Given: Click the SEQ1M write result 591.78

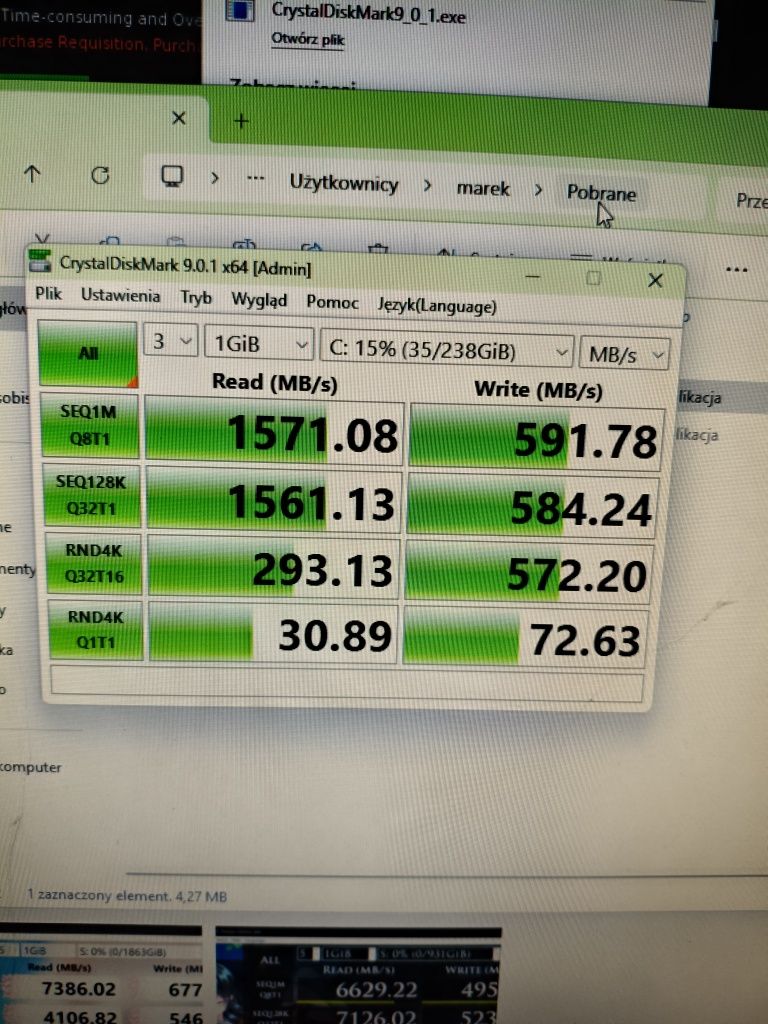Looking at the screenshot, I should (536, 438).
